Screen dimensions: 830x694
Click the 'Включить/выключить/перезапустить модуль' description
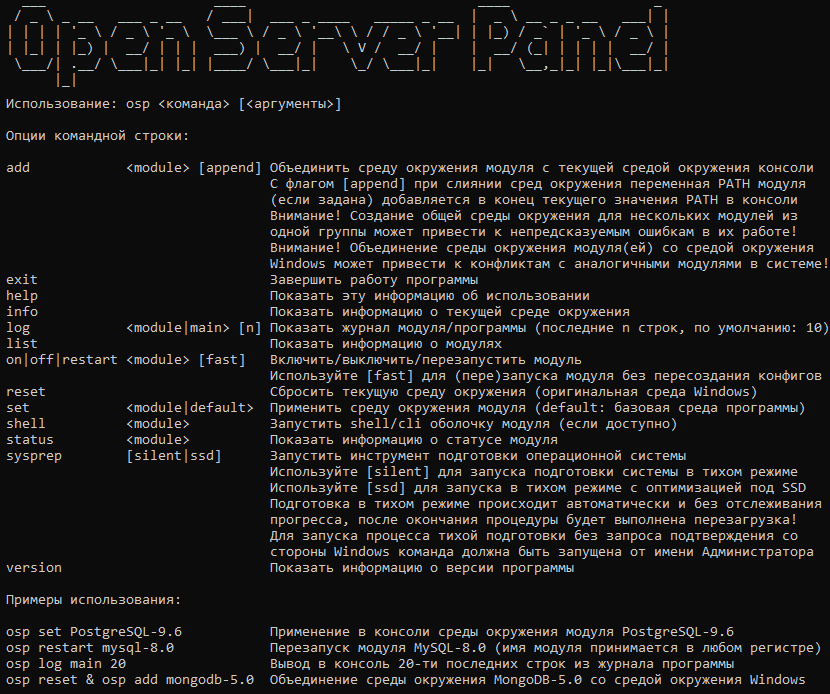[x=426, y=359]
